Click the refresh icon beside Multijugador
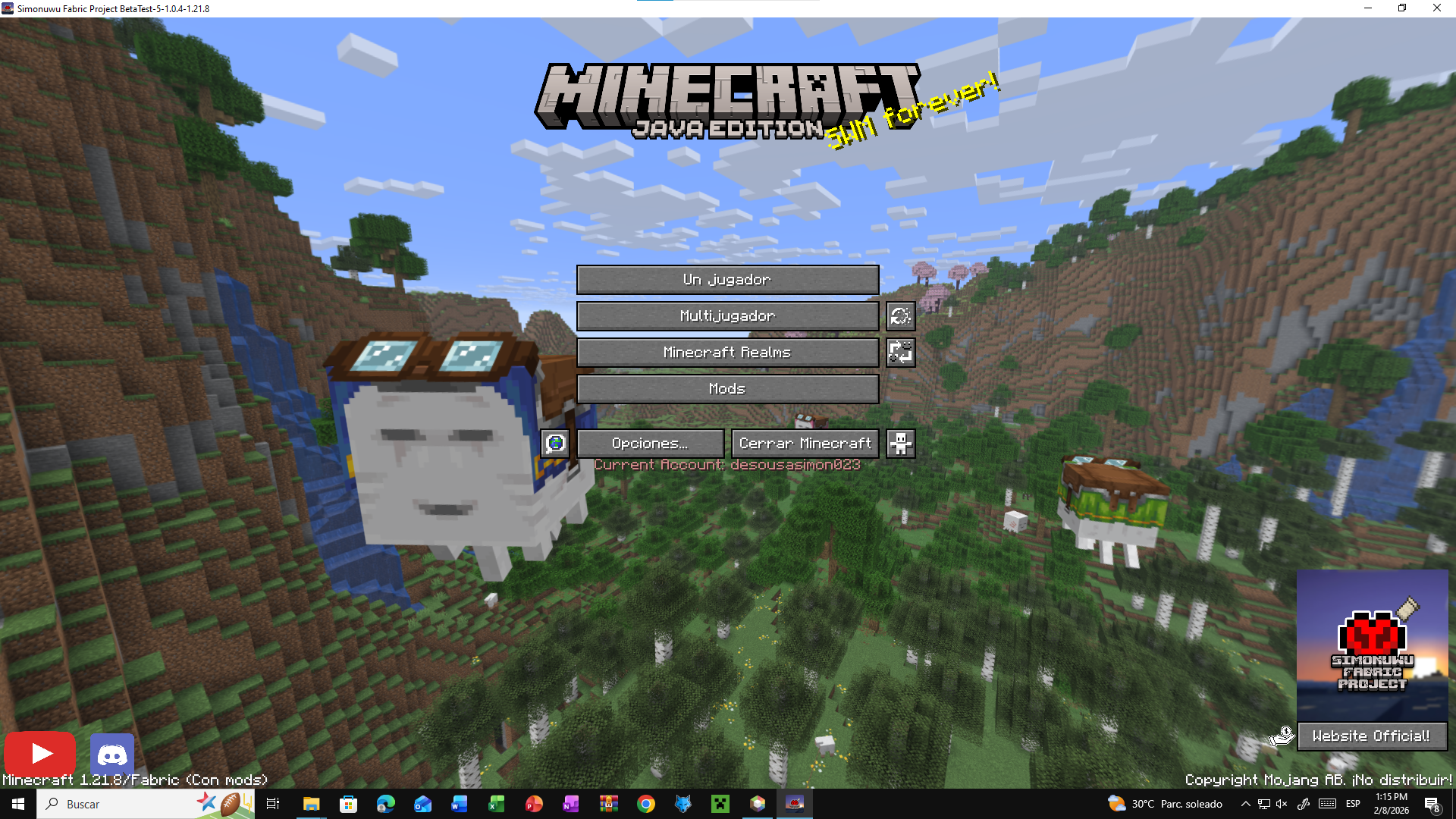This screenshot has height=819, width=1456. 901,316
